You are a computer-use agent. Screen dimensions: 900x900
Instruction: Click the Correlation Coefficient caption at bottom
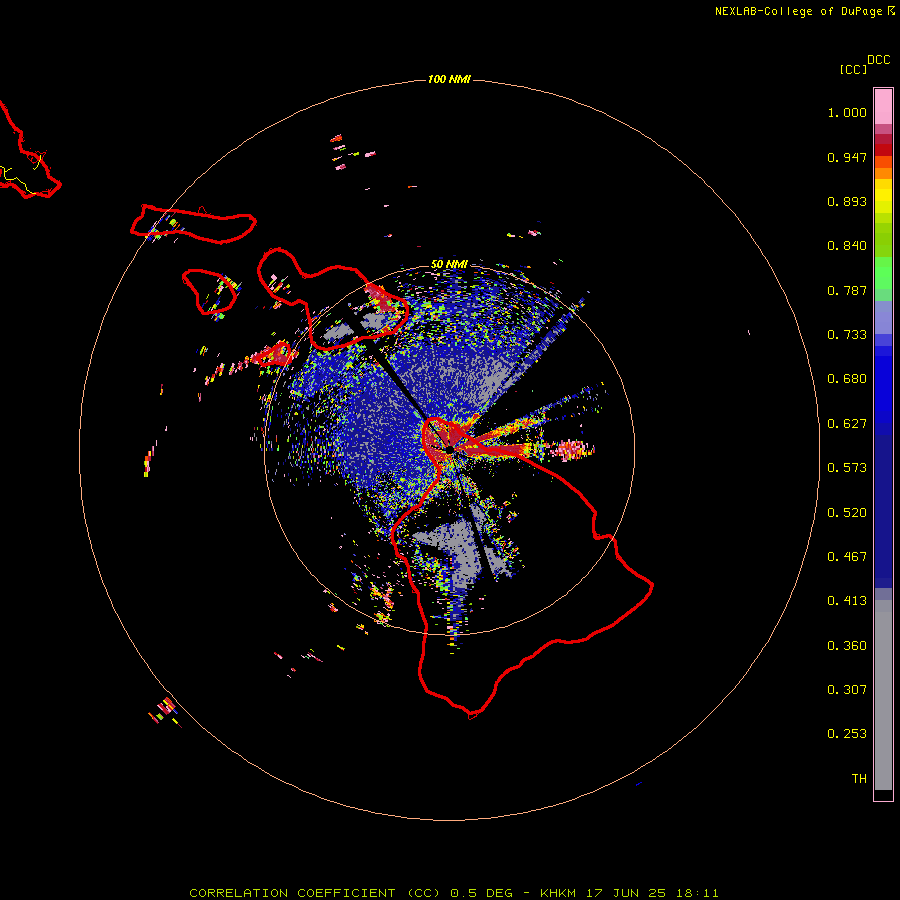click(453, 893)
